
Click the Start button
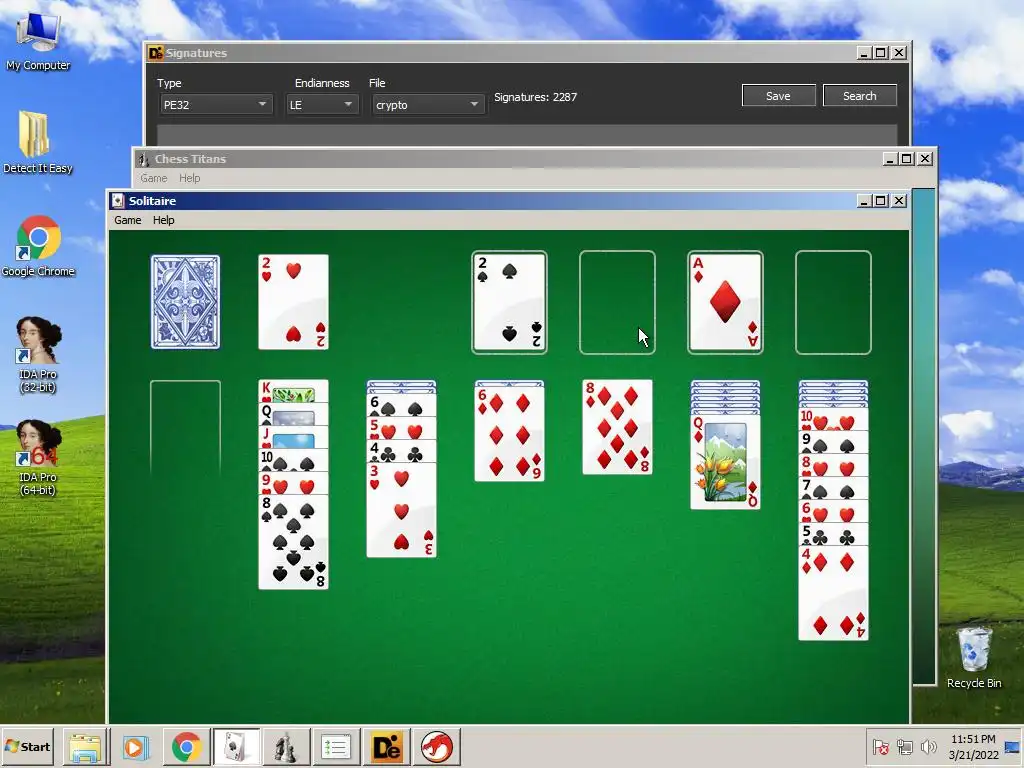click(27, 746)
